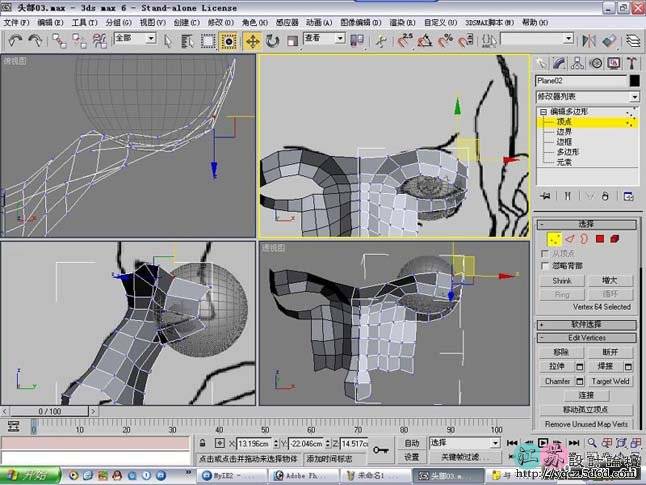Viewport: 646px width, 485px height.
Task: Open Select by Name list icon
Action: (x=187, y=41)
